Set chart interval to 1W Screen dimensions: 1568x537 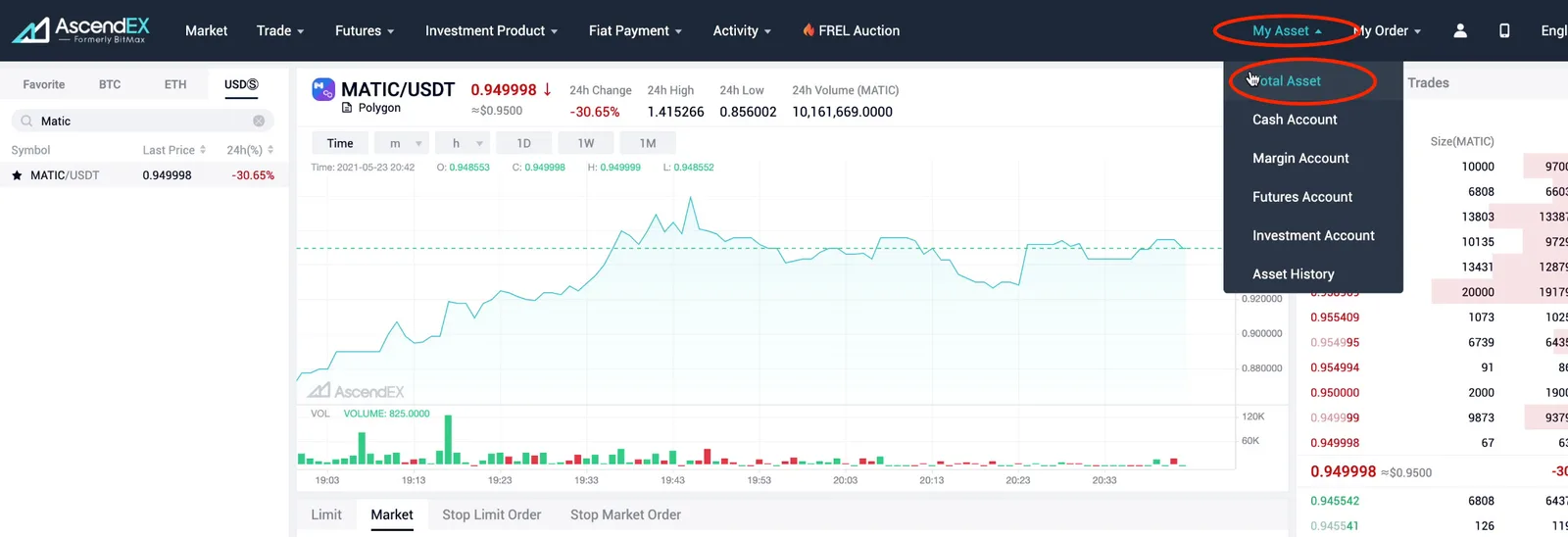tap(586, 143)
